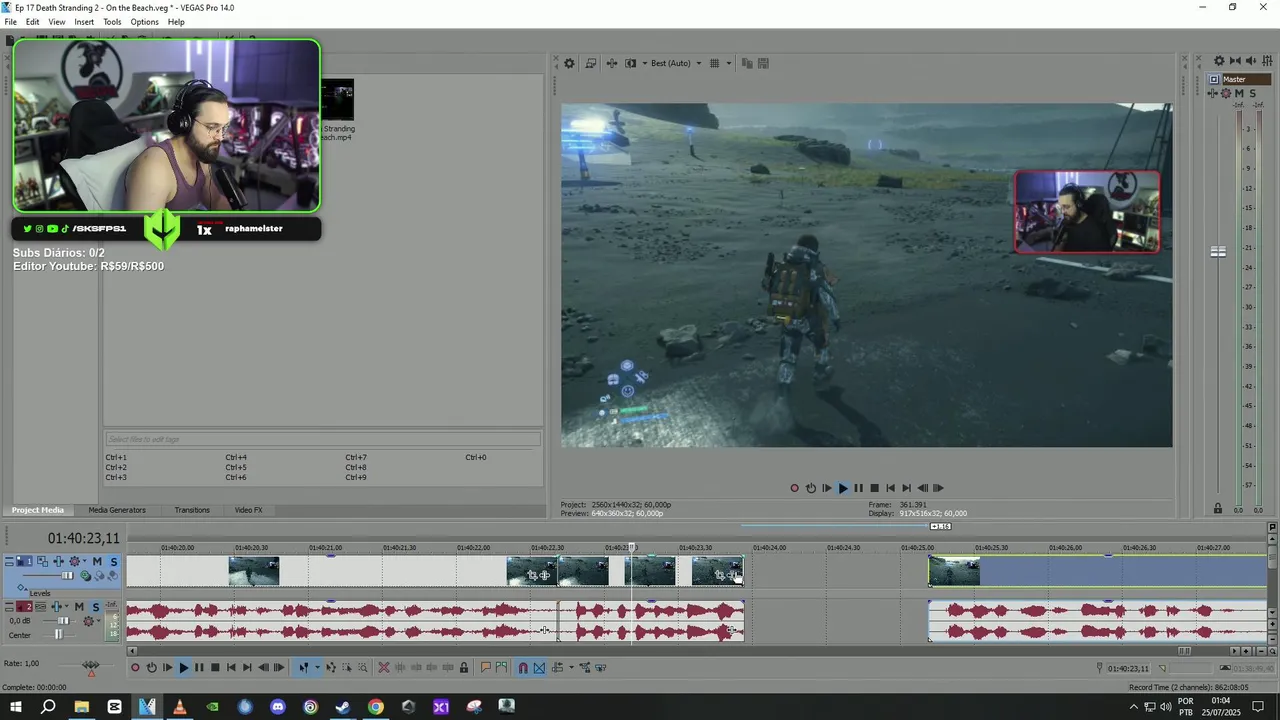The height and width of the screenshot is (720, 1280).
Task: Open Master Bus audio properties gear
Action: (x=1219, y=61)
